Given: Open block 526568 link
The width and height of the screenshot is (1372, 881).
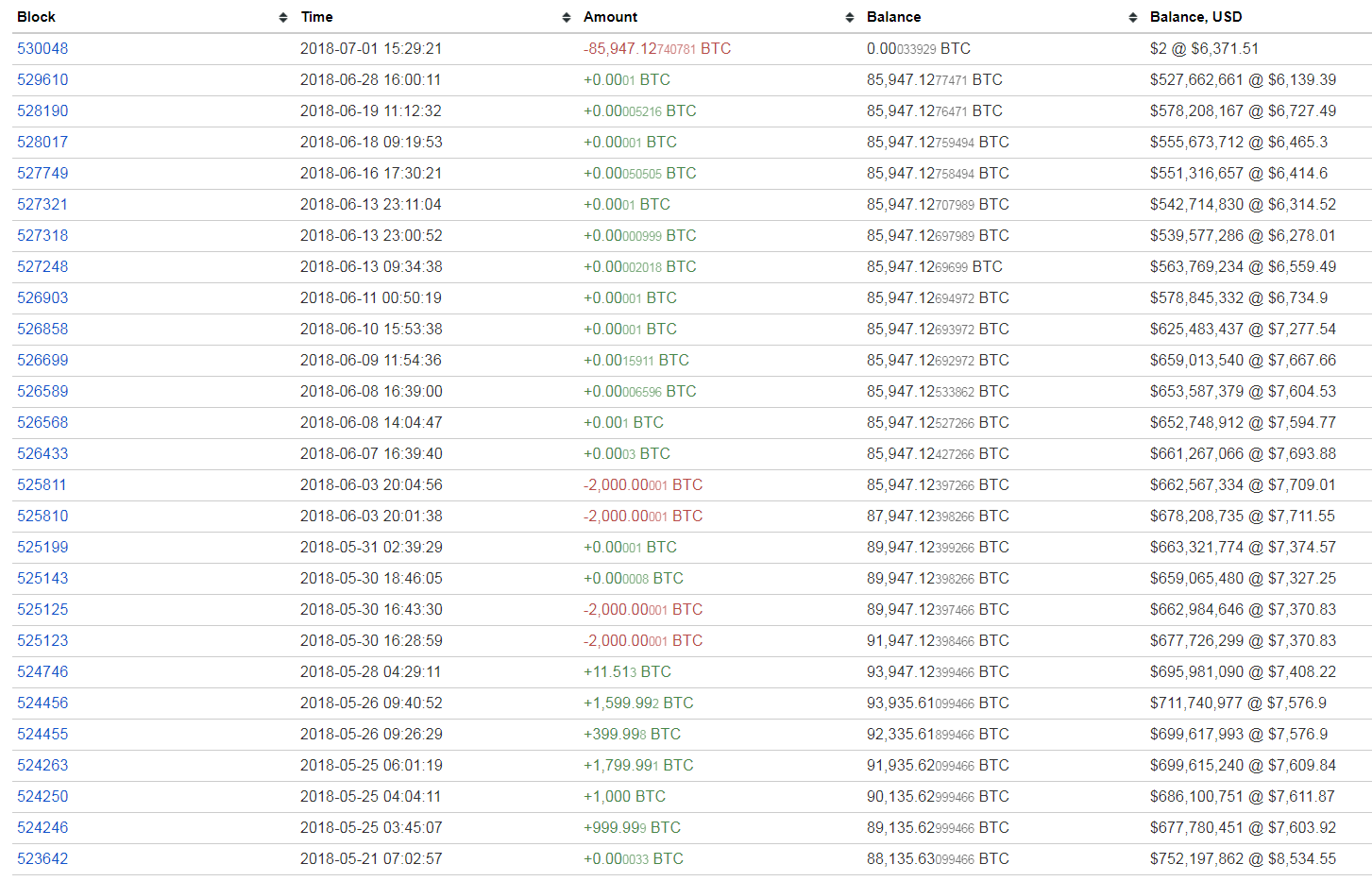Looking at the screenshot, I should coord(42,423).
